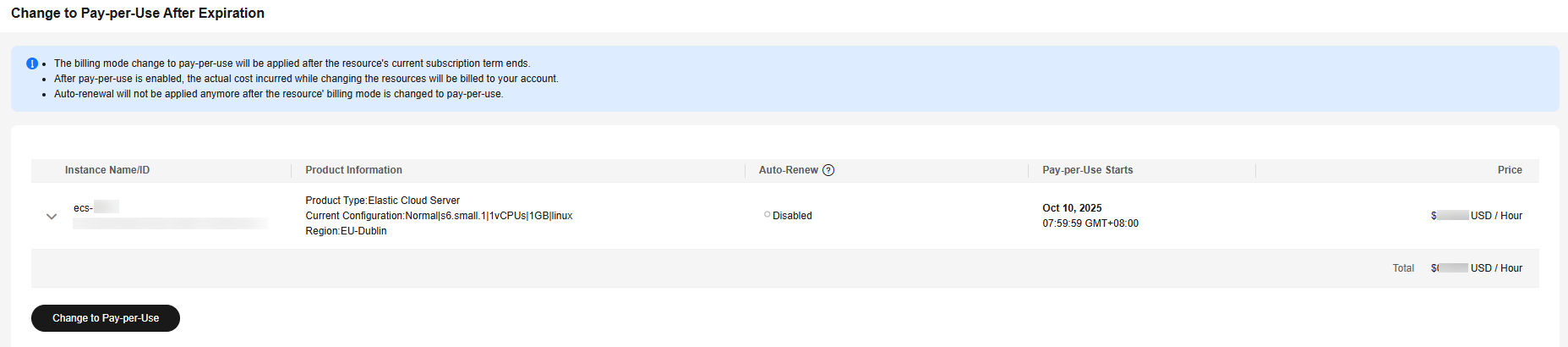Click the blurred instance ID under ecs name
The height and width of the screenshot is (347, 1568).
click(x=170, y=223)
